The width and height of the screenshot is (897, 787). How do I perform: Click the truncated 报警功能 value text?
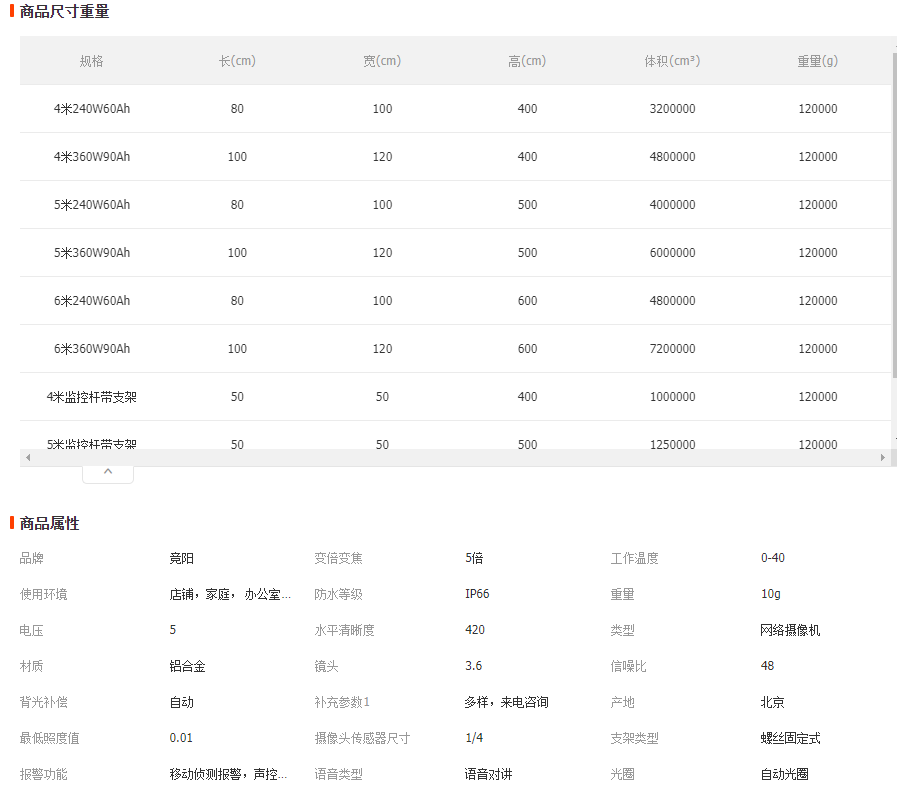tap(230, 775)
